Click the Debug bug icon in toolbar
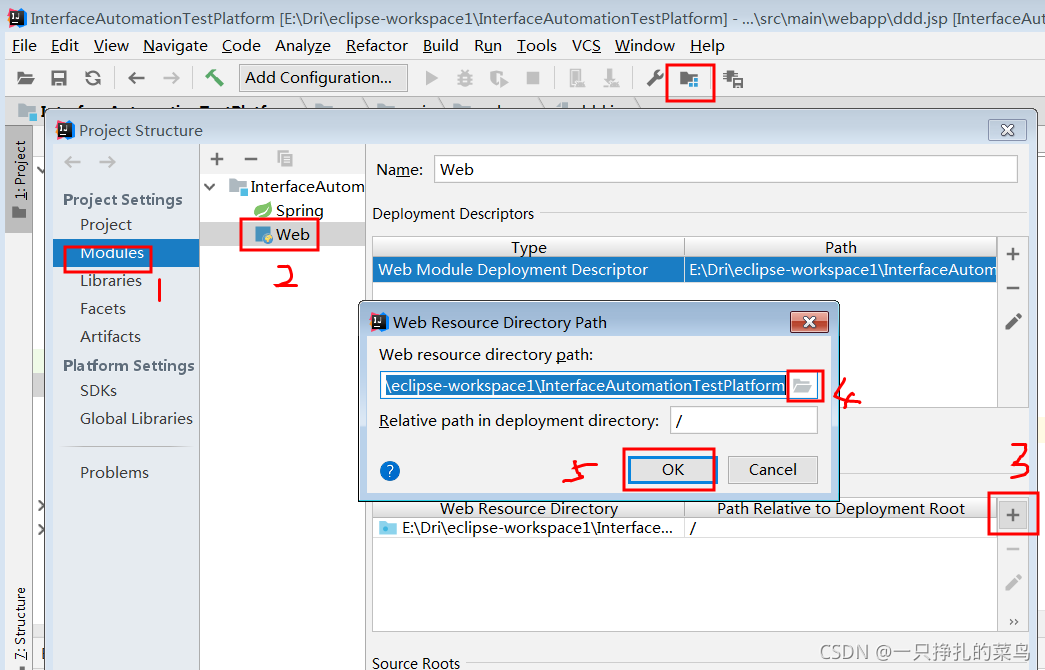Image resolution: width=1045 pixels, height=670 pixels. tap(465, 79)
